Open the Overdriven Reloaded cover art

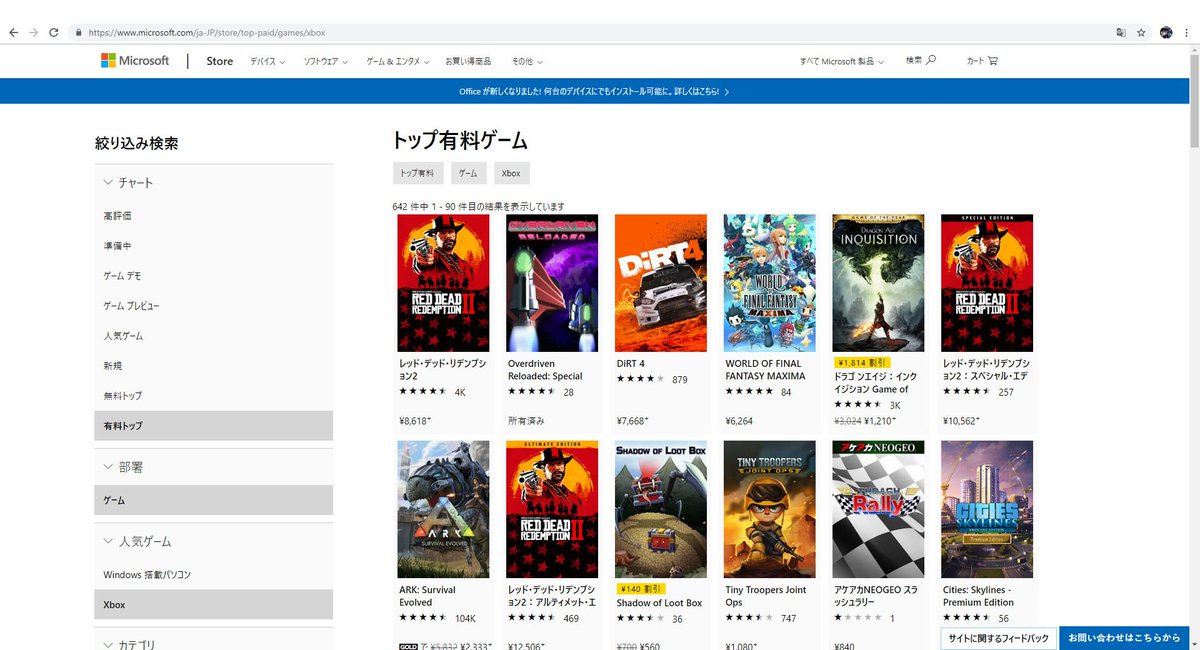(x=552, y=283)
